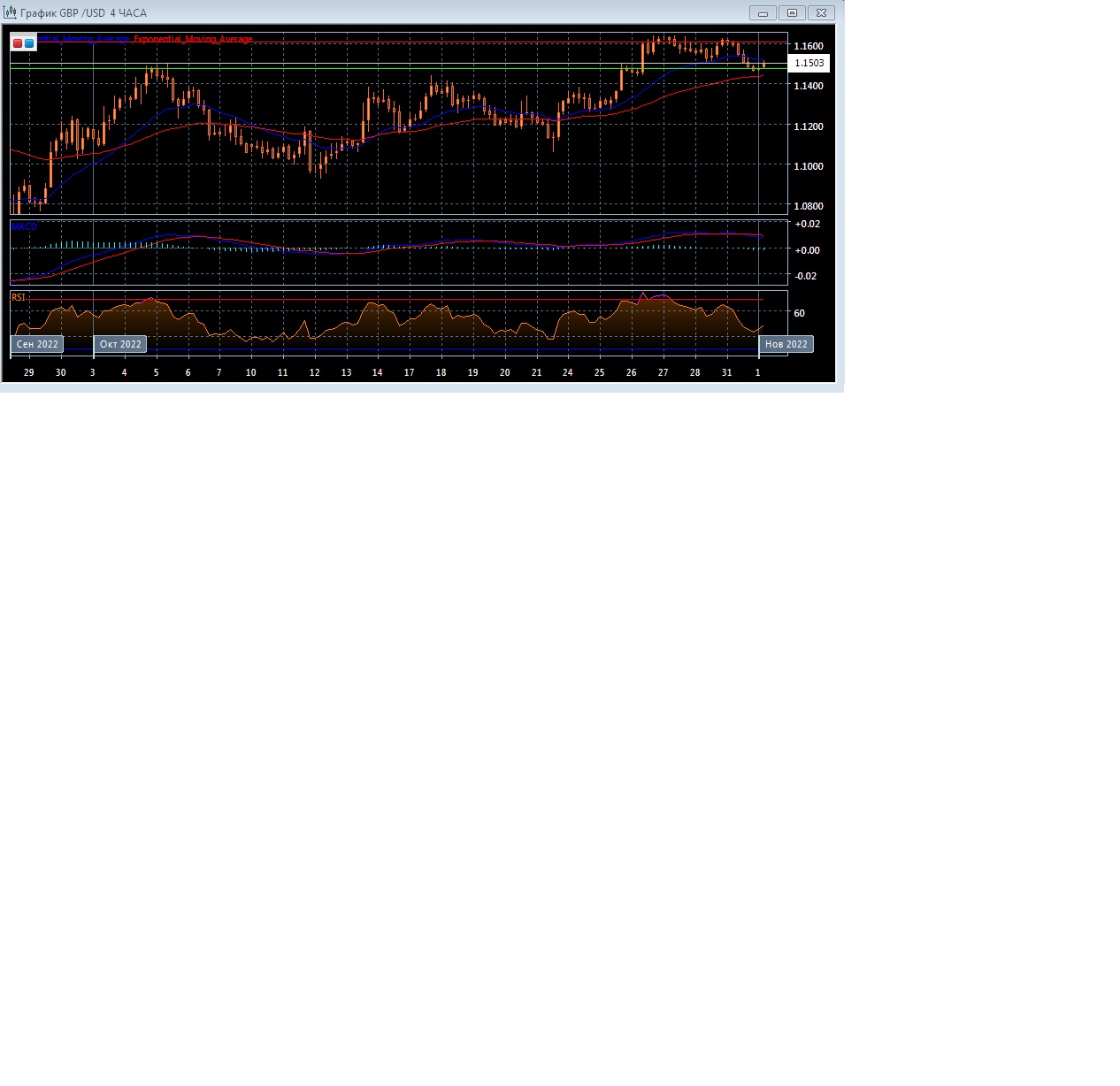Click the MACD +0.00 scale label

[x=807, y=250]
